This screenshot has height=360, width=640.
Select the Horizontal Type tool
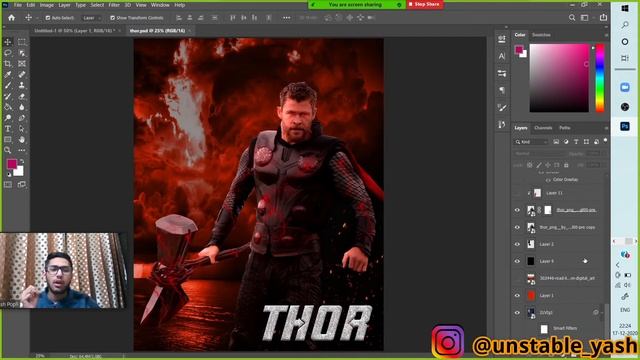8,129
